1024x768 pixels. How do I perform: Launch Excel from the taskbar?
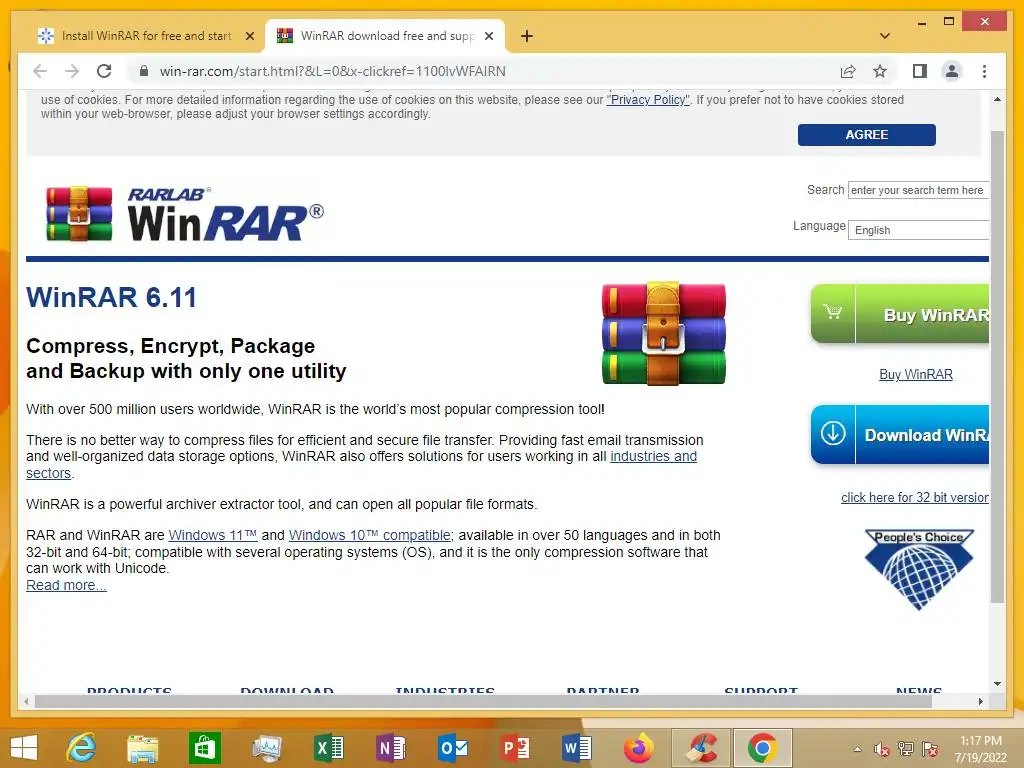click(x=329, y=748)
